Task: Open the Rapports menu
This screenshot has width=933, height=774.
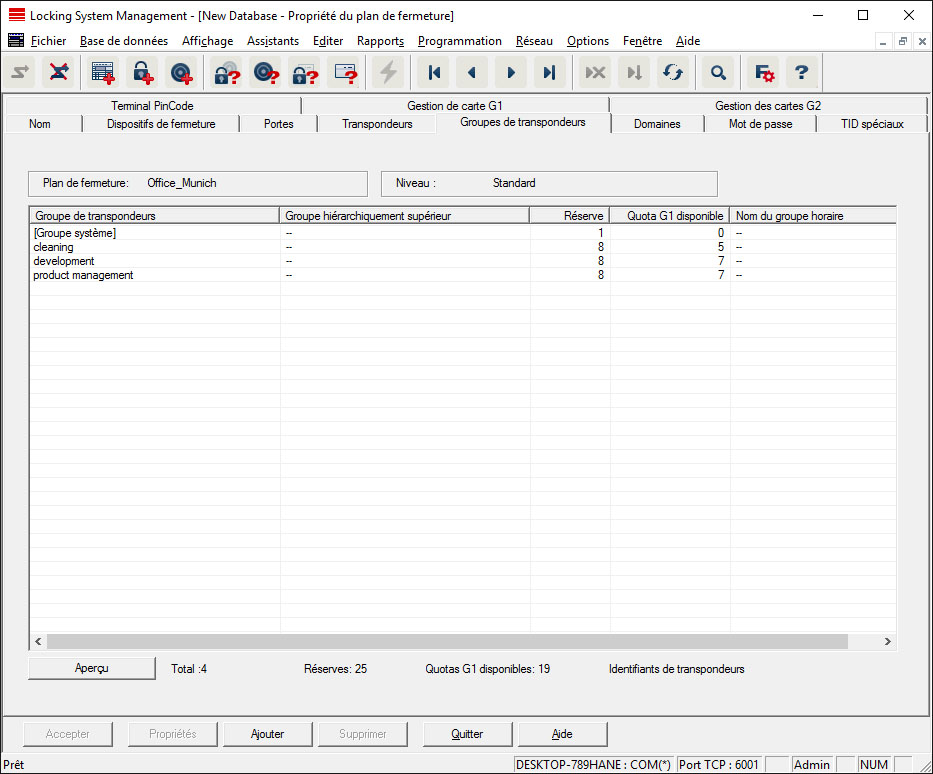Action: click(380, 41)
